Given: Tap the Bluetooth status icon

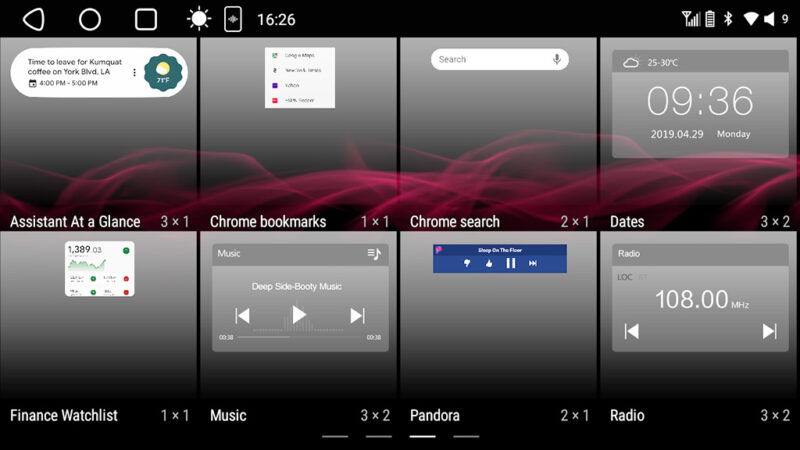Looking at the screenshot, I should 728,19.
